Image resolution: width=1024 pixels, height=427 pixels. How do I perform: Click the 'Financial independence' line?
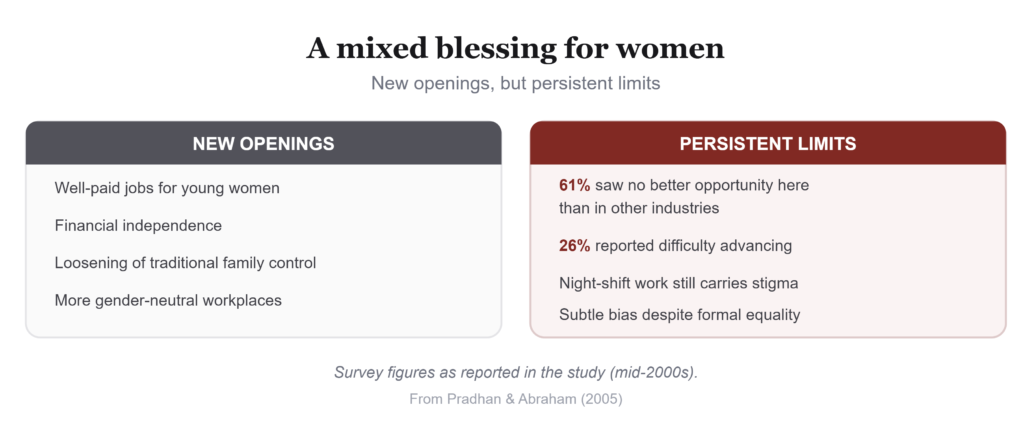[x=138, y=226]
